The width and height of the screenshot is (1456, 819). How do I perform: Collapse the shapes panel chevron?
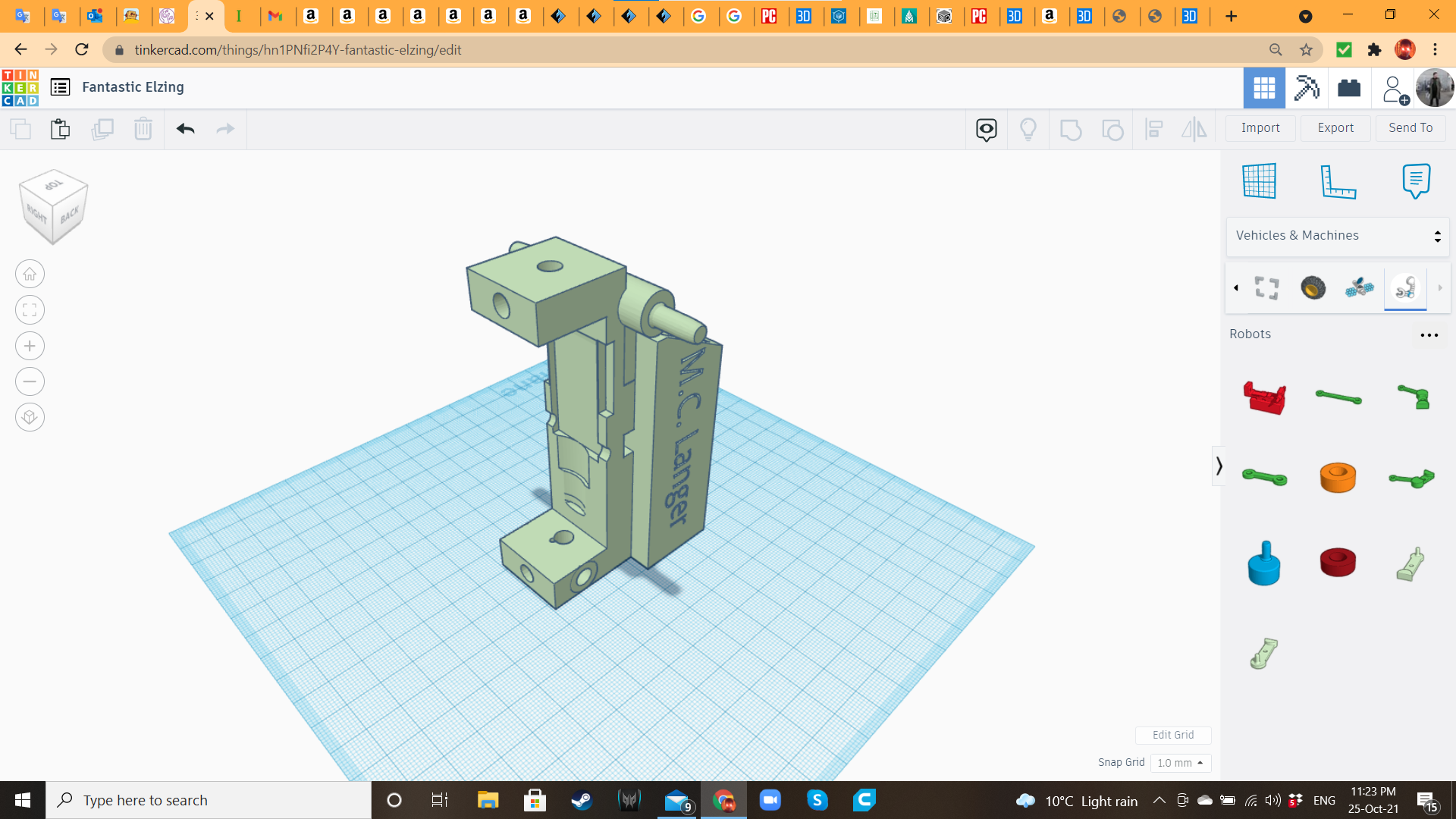pos(1219,466)
